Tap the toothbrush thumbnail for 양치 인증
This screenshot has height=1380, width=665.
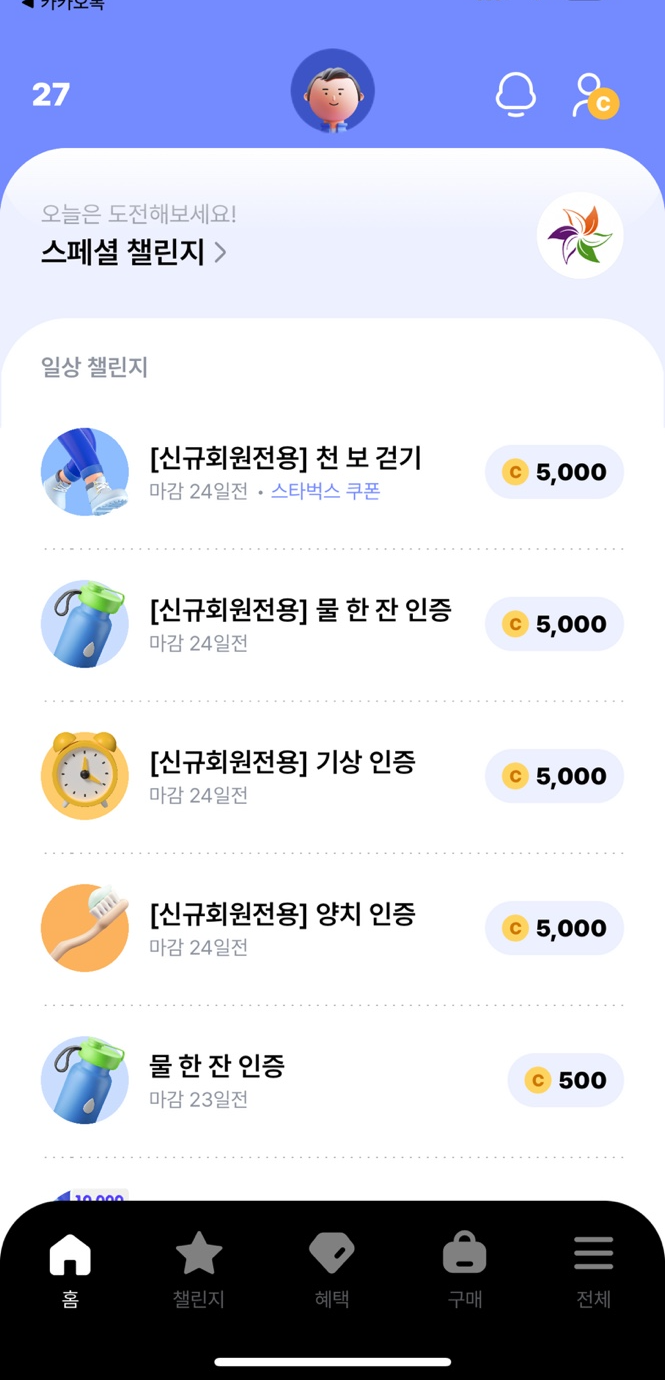tap(85, 928)
